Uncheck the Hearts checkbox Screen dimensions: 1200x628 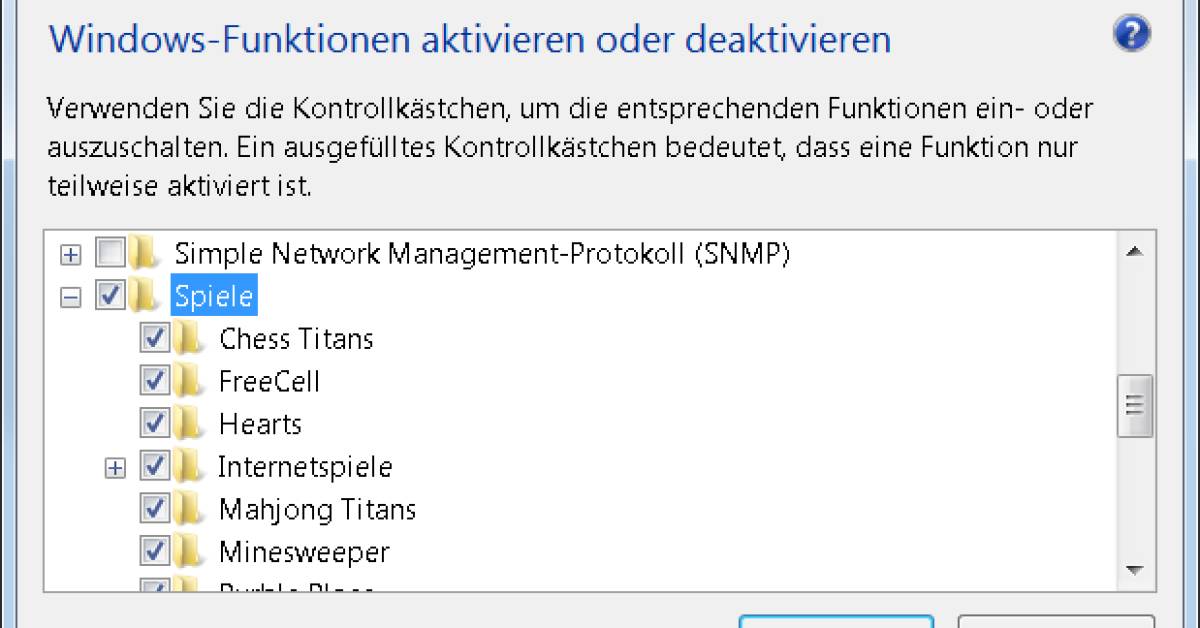click(153, 423)
